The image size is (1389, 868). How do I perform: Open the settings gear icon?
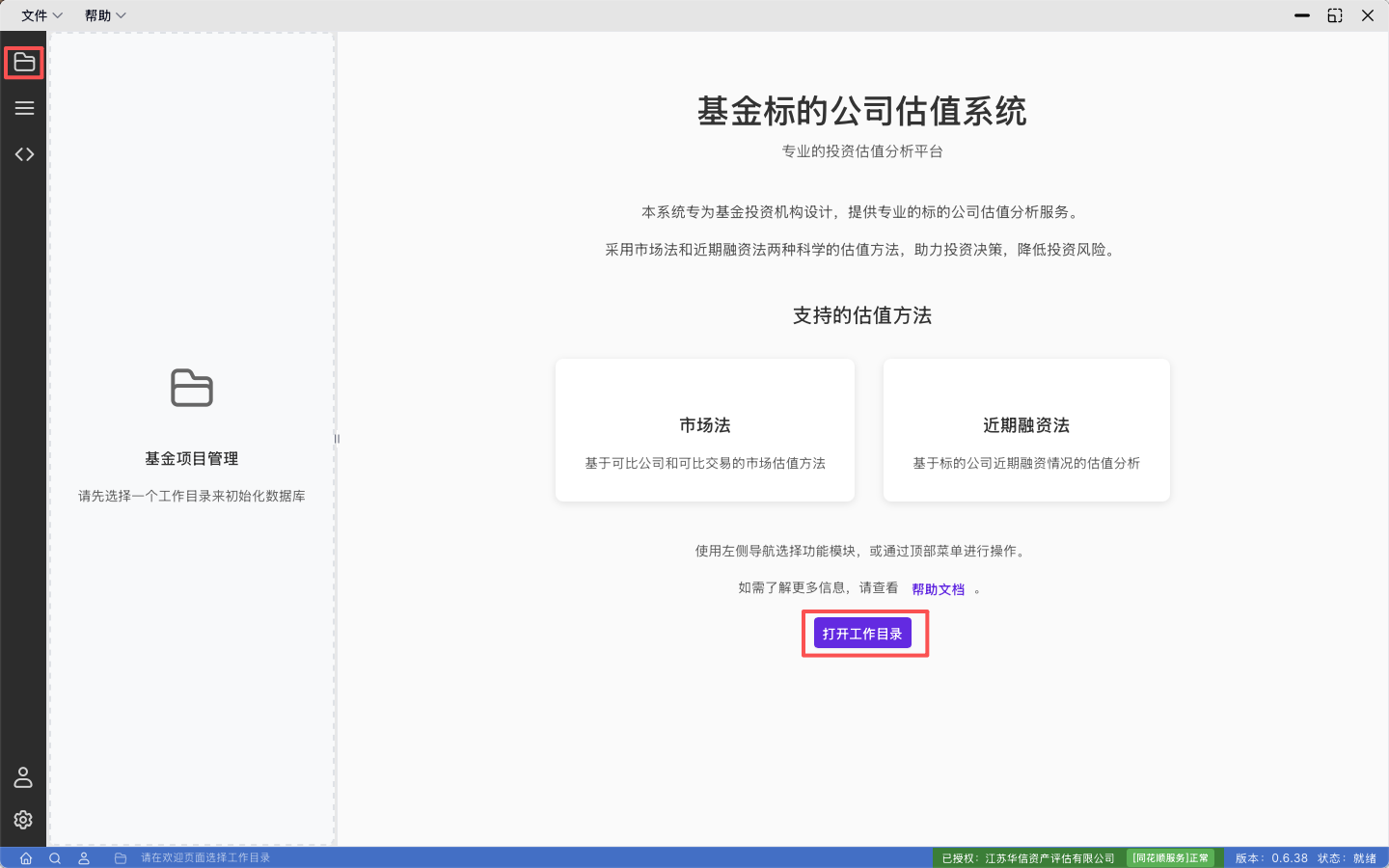tap(23, 820)
